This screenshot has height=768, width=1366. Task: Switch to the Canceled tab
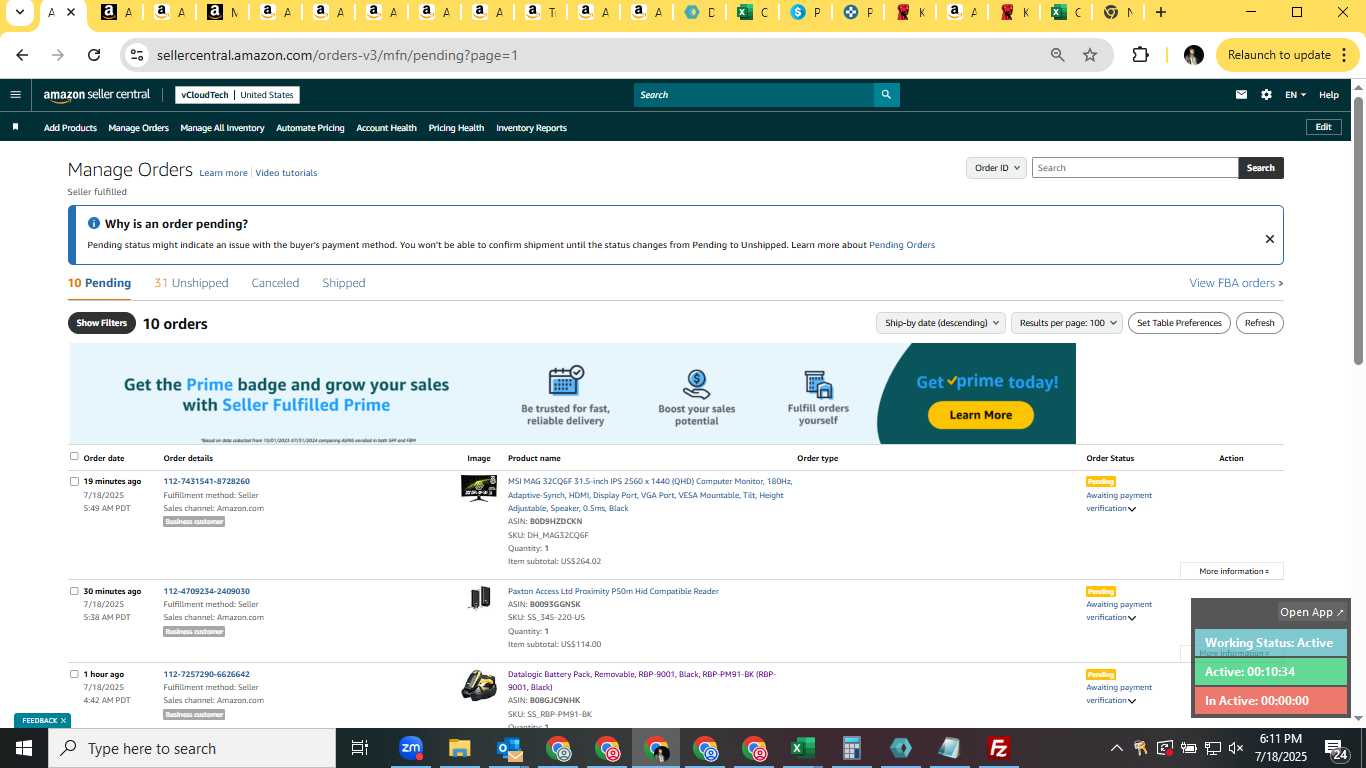click(275, 283)
